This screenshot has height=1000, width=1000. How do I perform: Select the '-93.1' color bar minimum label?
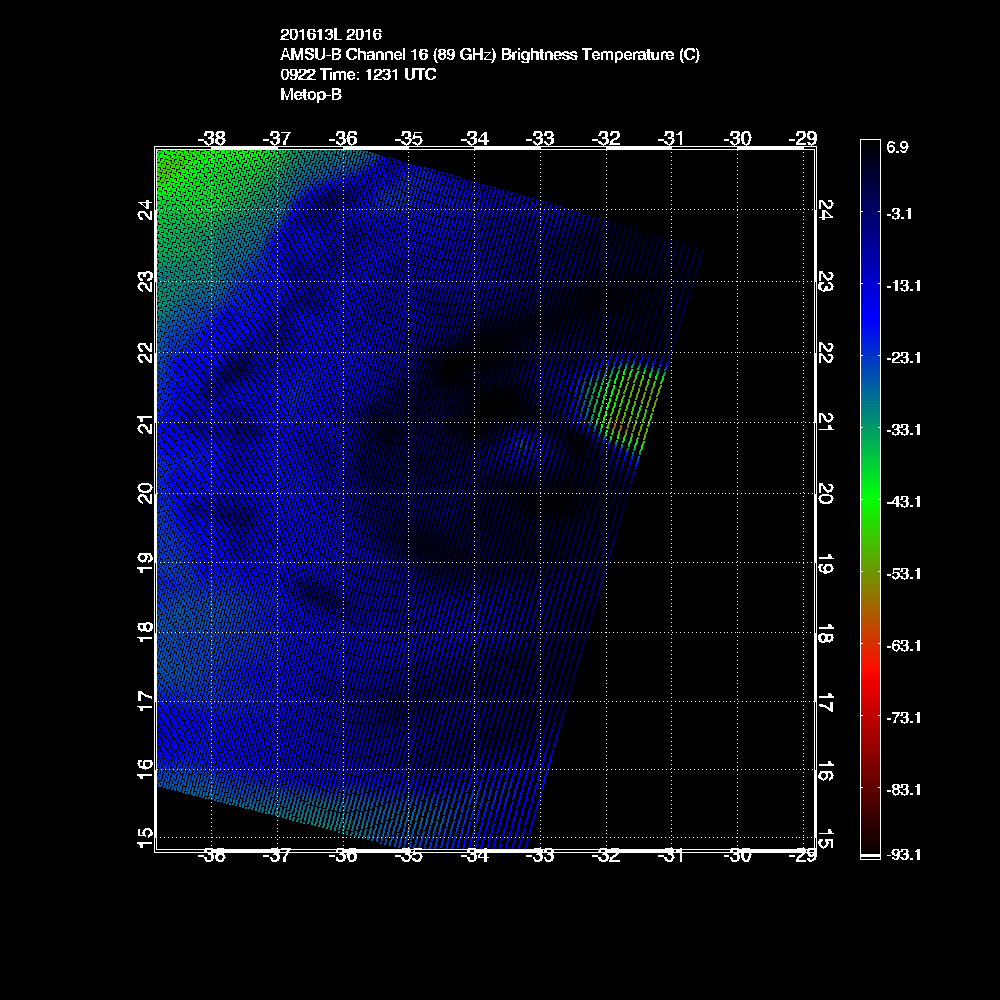[x=903, y=855]
